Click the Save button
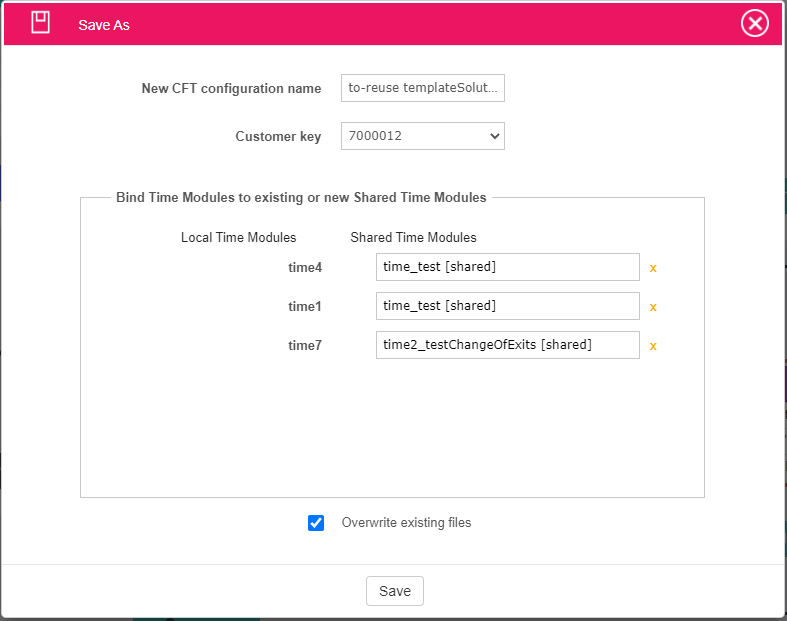This screenshot has width=787, height=621. pos(395,591)
